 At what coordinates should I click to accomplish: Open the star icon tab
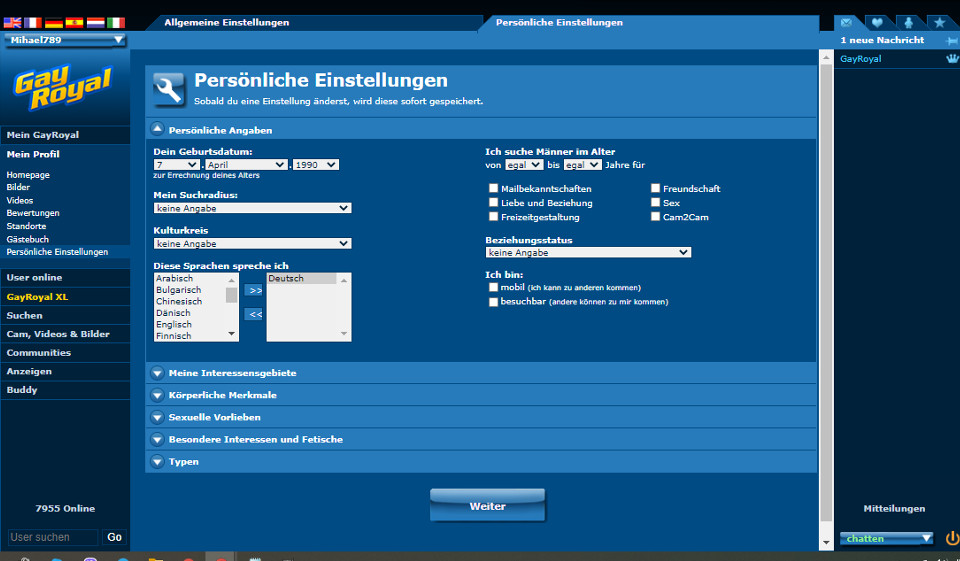[x=939, y=22]
